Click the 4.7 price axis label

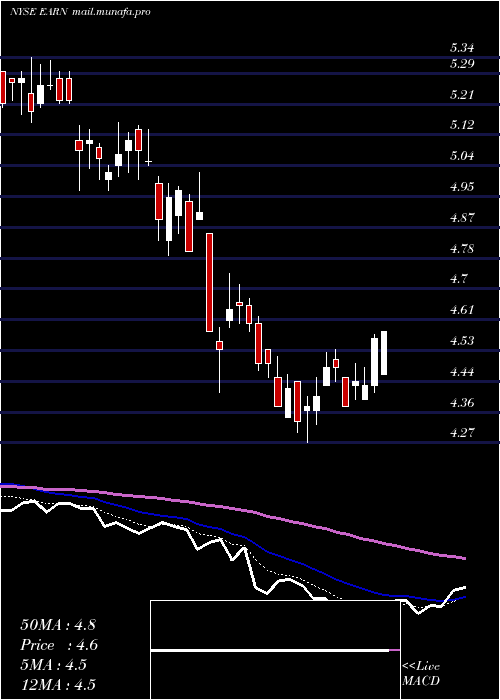coord(458,279)
